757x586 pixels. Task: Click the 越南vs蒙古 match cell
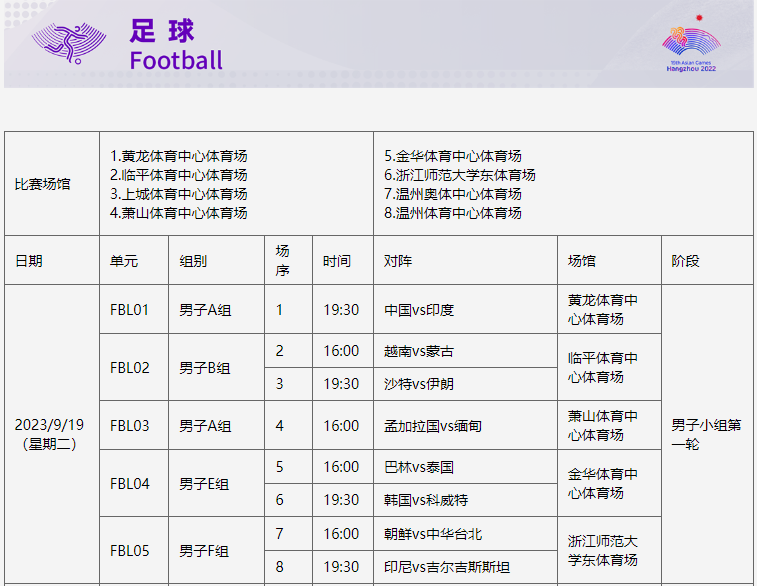465,351
